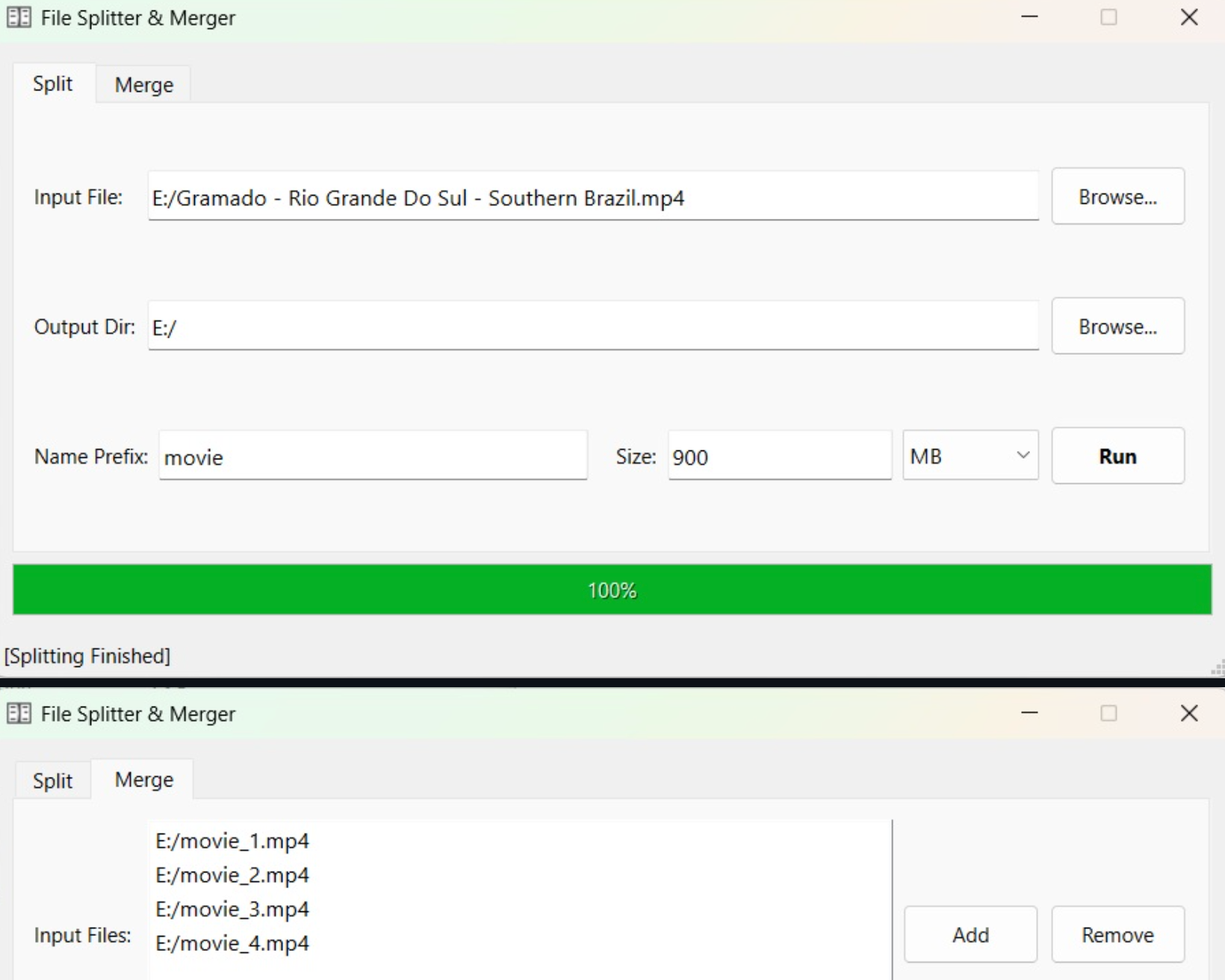Click the Size field showing 900

click(779, 456)
